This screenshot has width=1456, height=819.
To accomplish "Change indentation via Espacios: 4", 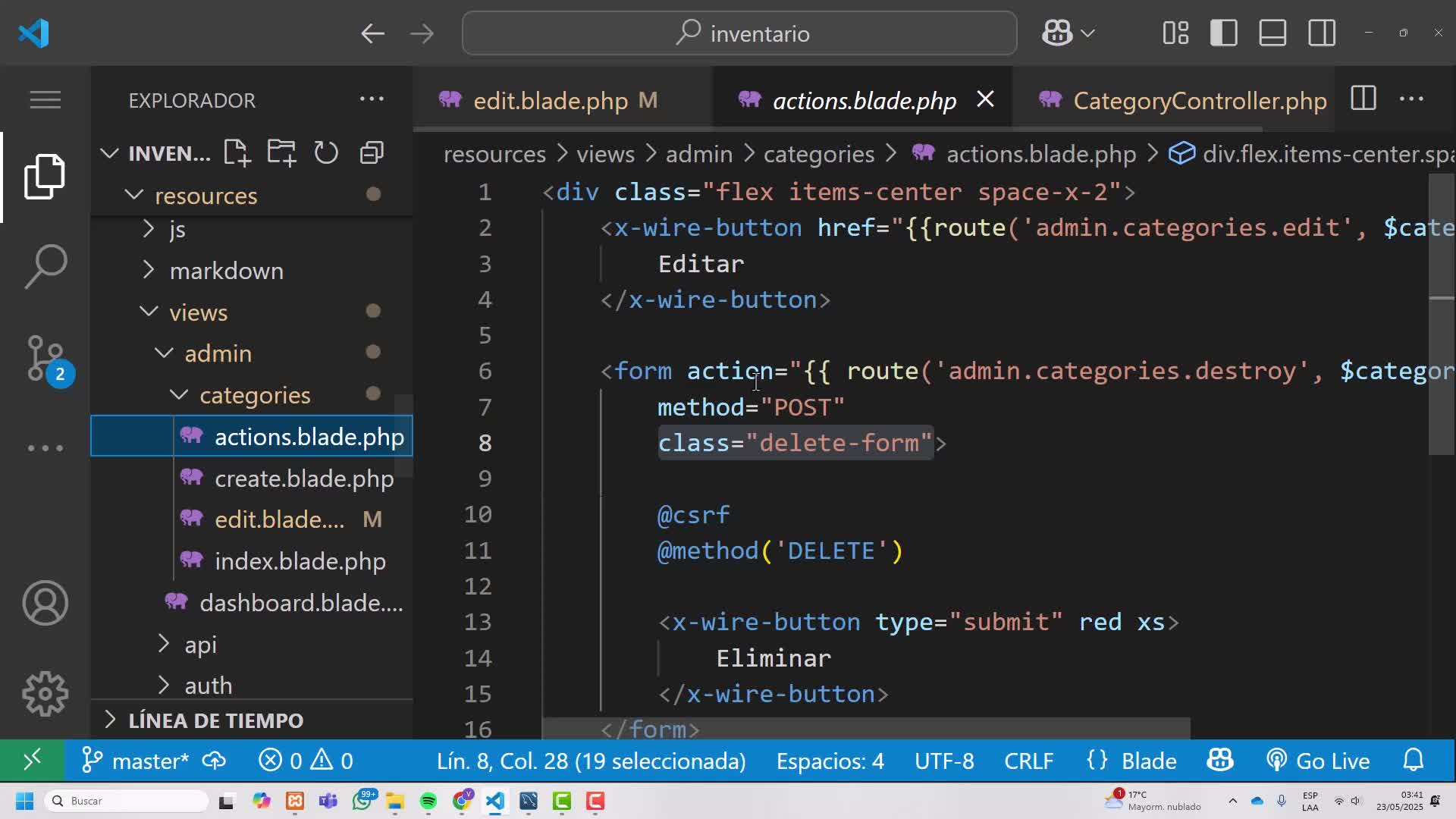I will click(x=830, y=761).
